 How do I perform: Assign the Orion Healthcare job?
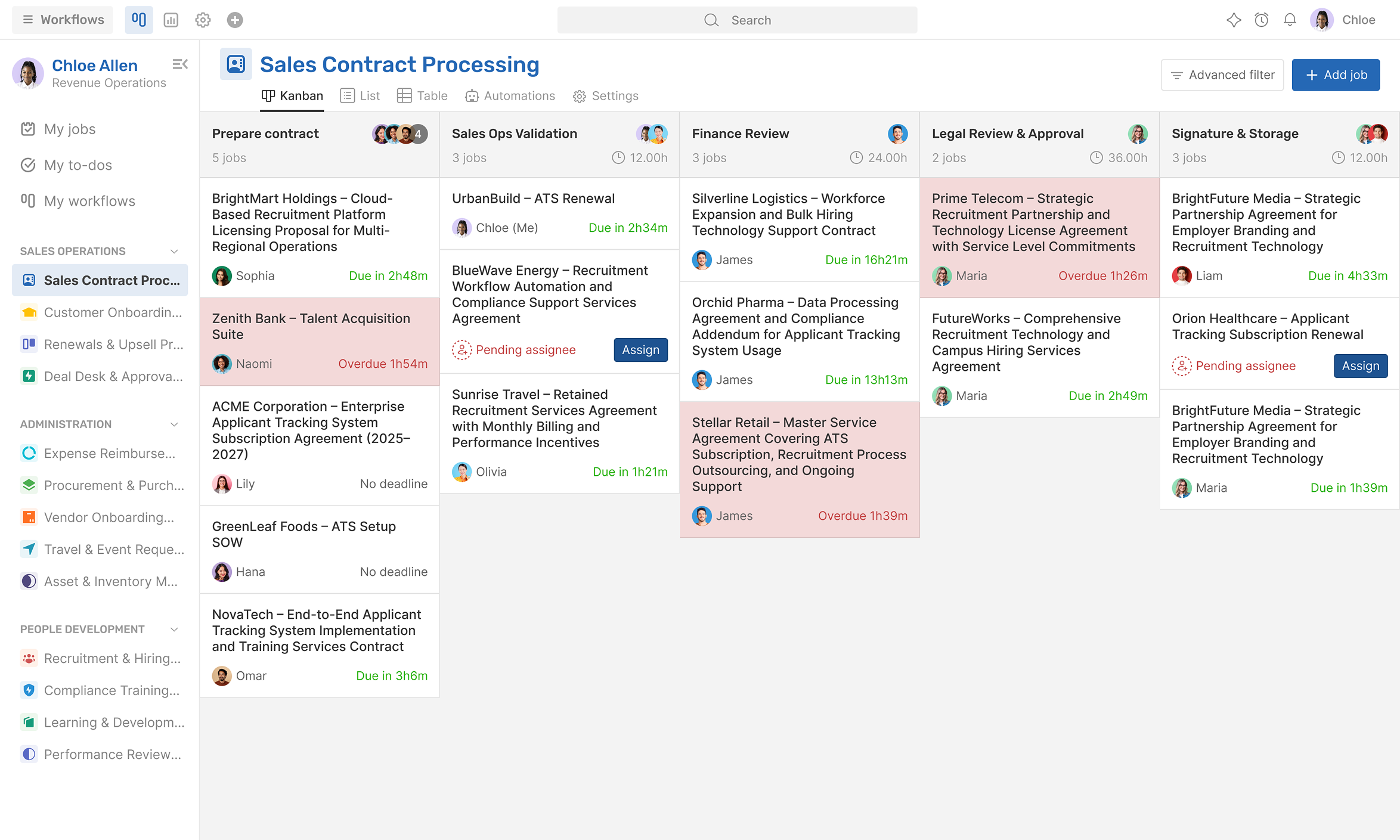(x=1360, y=366)
